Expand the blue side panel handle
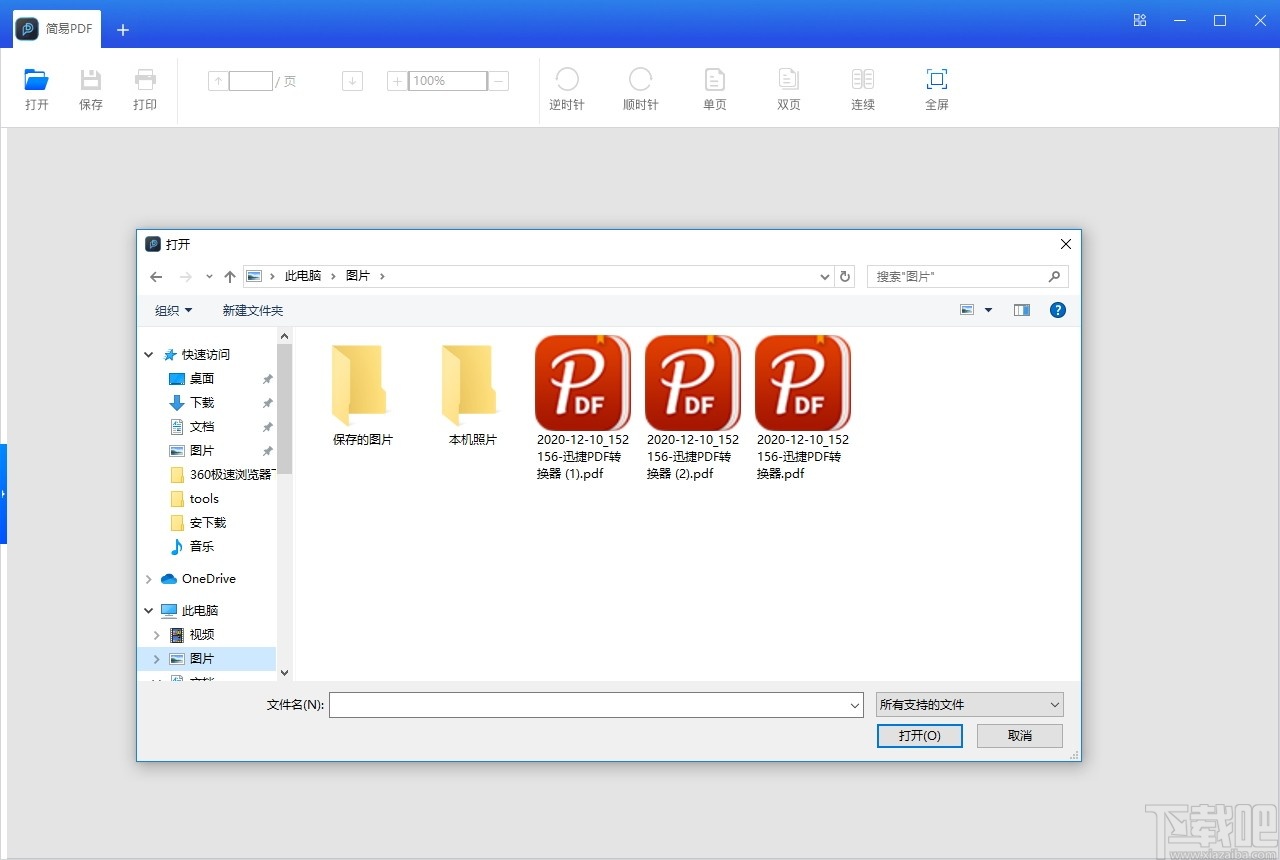 [x=4, y=494]
